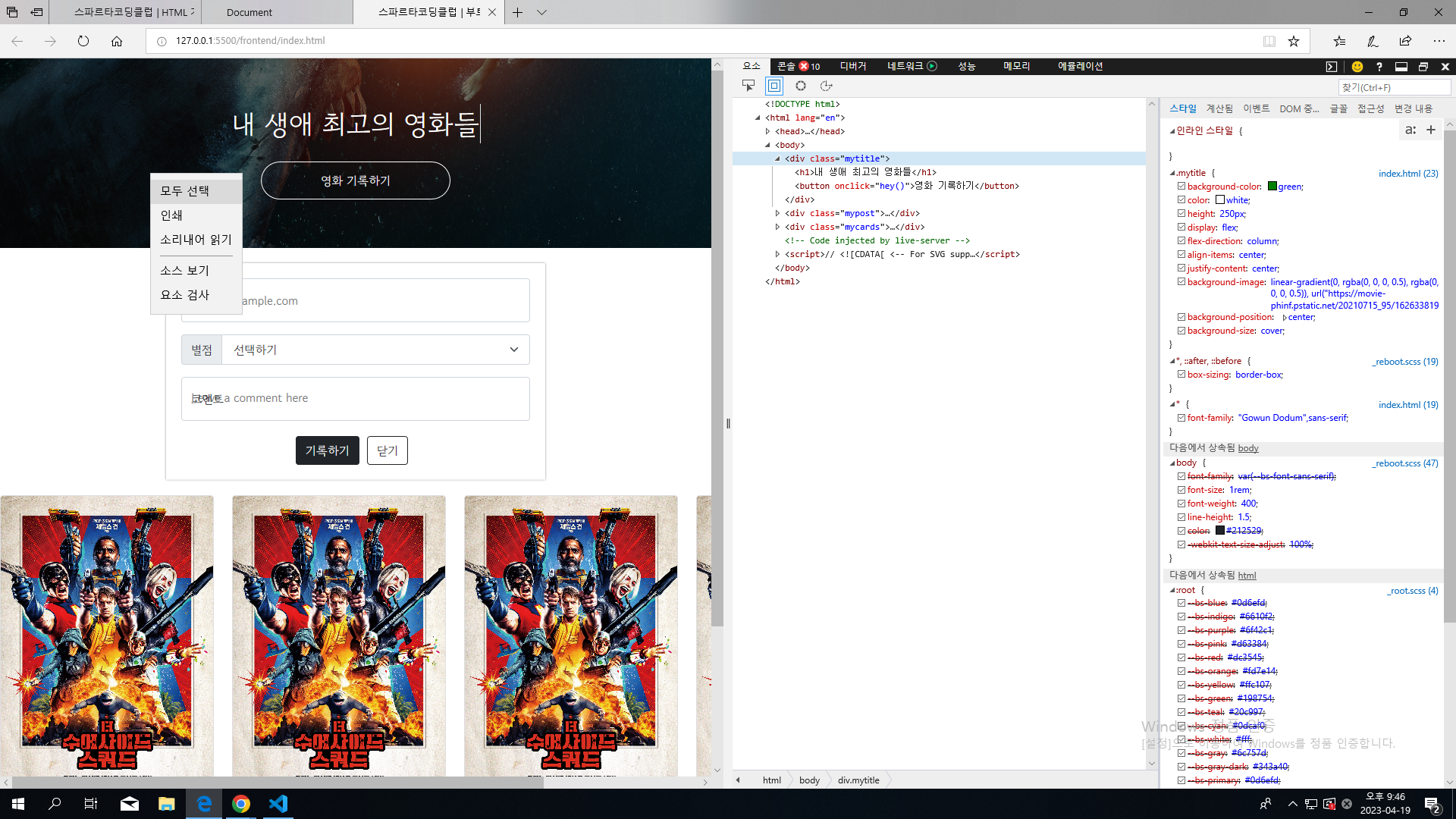Toggle DOM element highlighting box icon

[x=774, y=86]
